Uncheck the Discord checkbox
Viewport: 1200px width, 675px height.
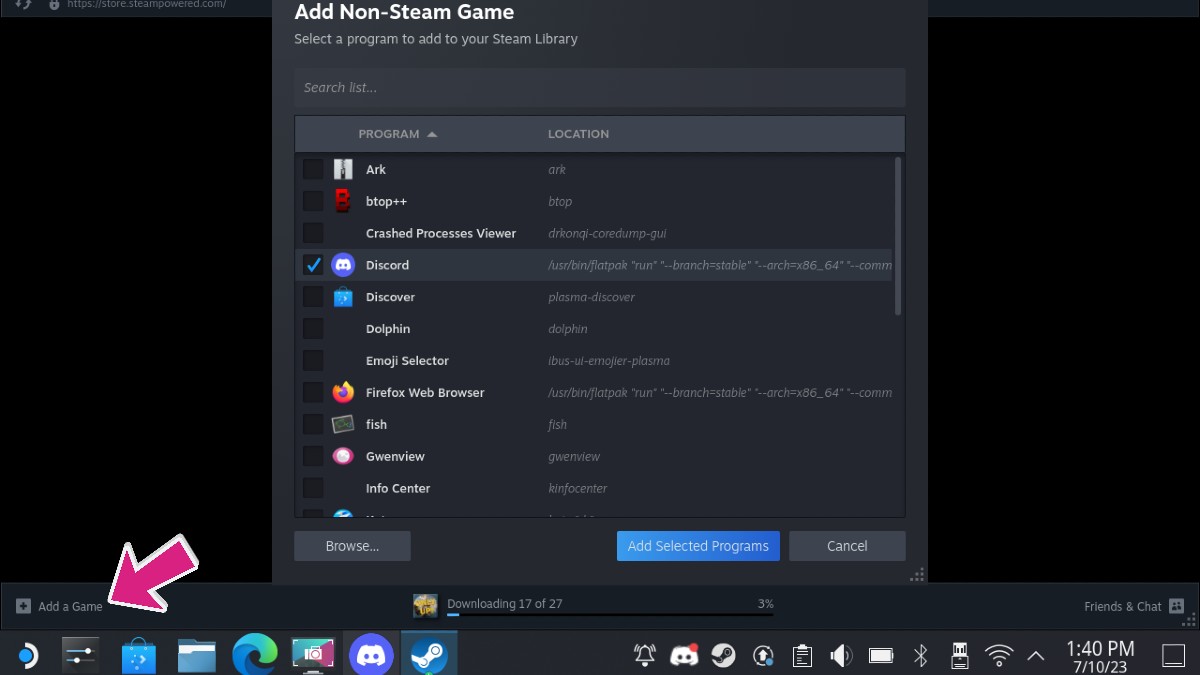click(313, 265)
